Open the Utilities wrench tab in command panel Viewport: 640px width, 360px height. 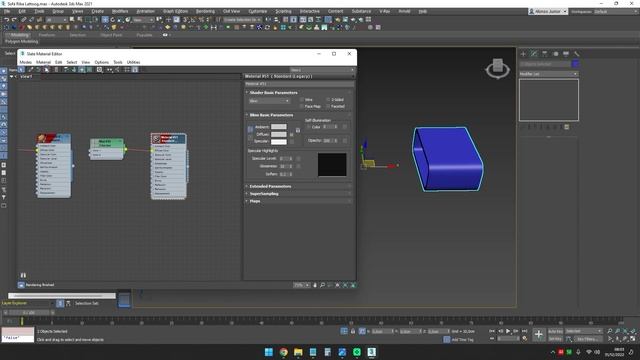click(x=576, y=54)
